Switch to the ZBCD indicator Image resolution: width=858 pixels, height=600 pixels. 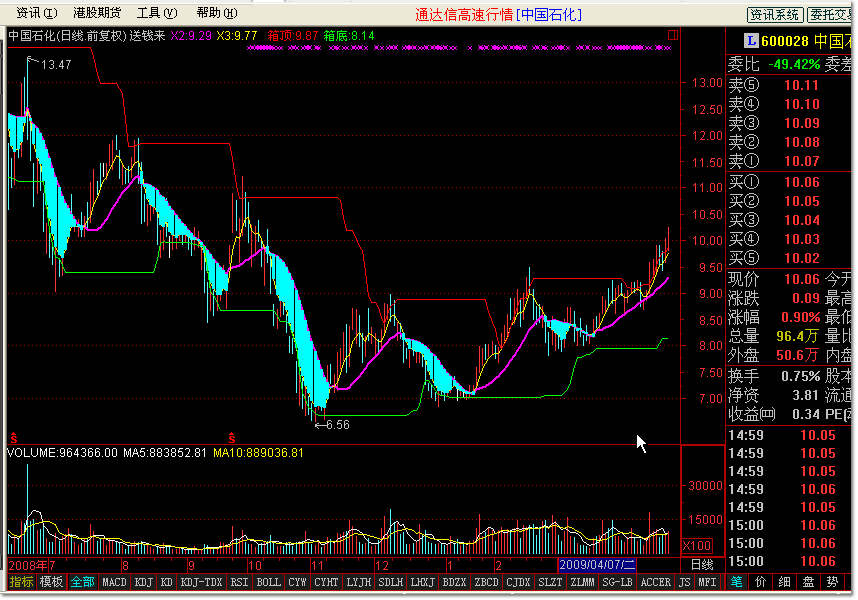point(486,582)
